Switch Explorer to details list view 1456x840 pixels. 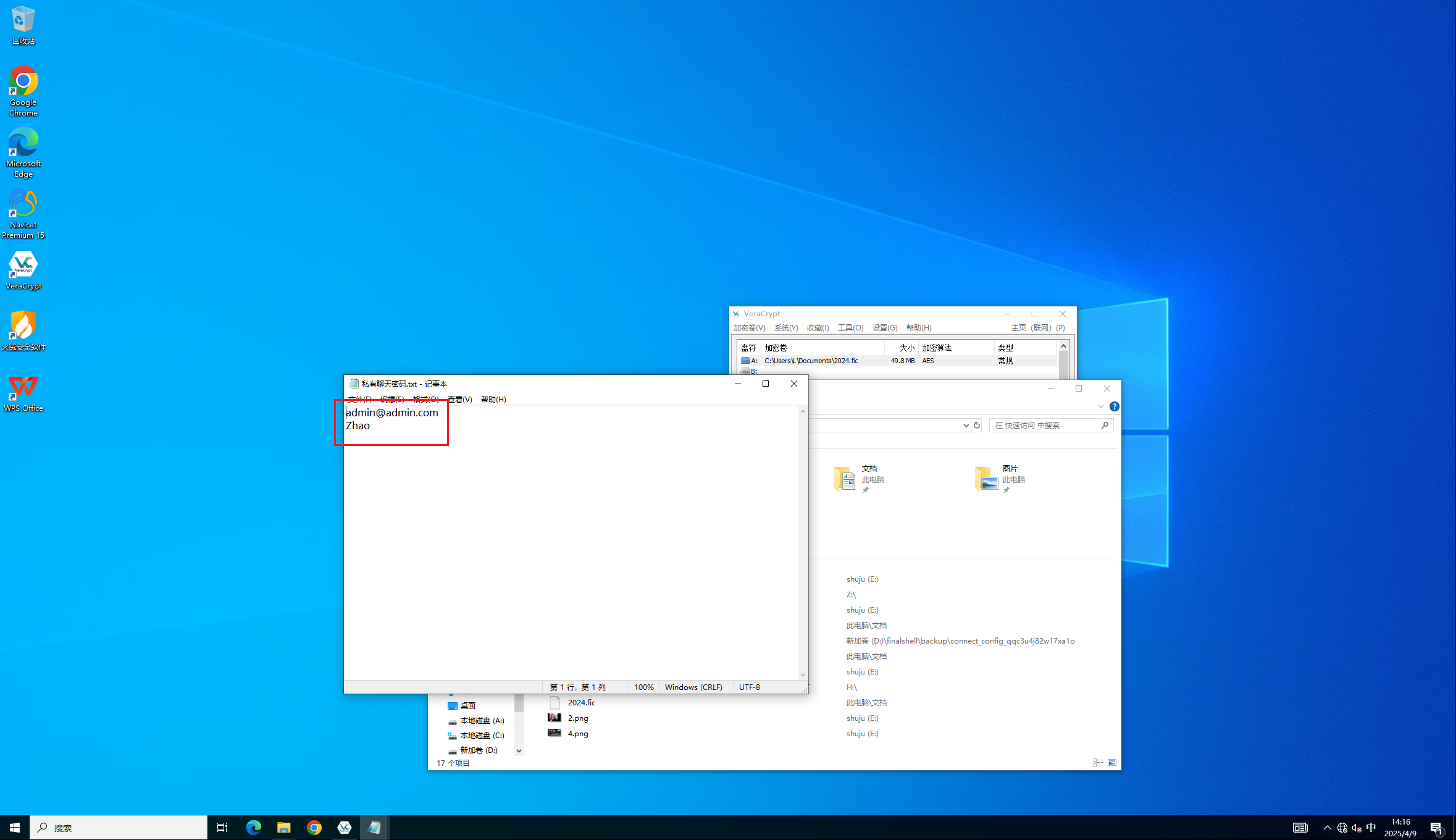pos(1098,763)
